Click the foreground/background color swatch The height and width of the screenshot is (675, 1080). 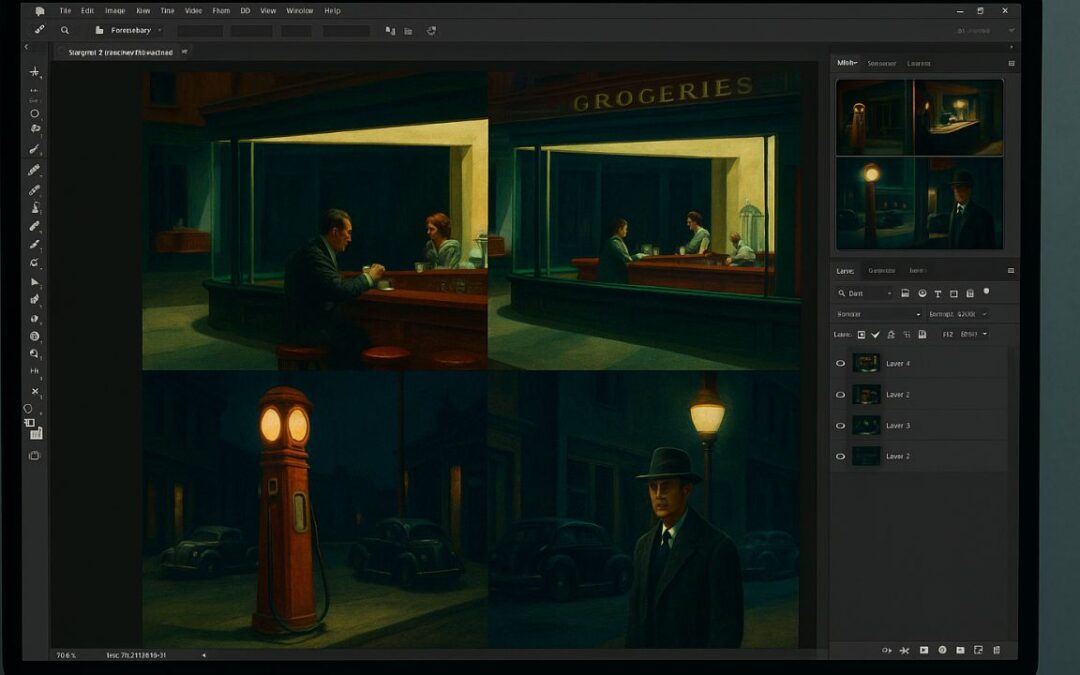pyautogui.click(x=36, y=433)
